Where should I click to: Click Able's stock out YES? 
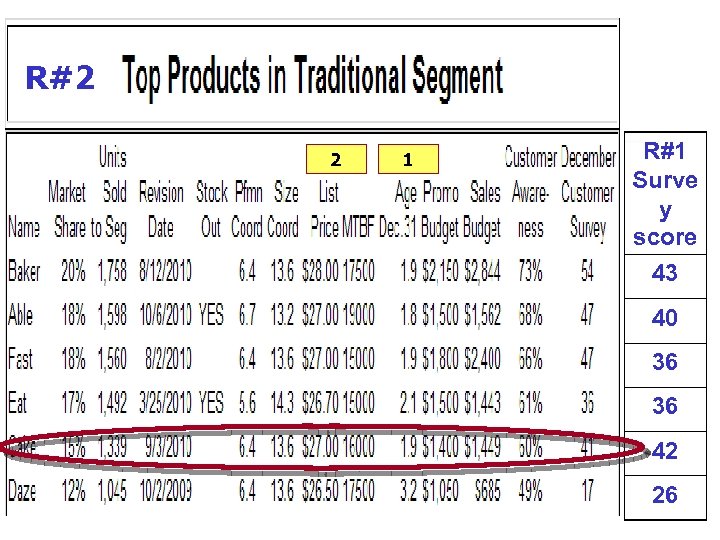tap(211, 315)
